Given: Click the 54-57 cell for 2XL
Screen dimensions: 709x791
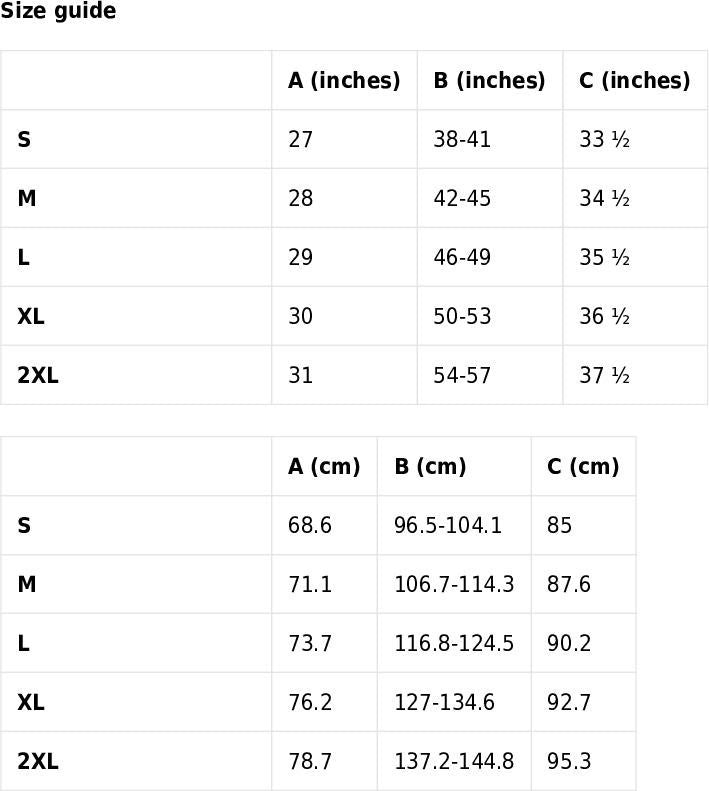Looking at the screenshot, I should (x=462, y=376).
